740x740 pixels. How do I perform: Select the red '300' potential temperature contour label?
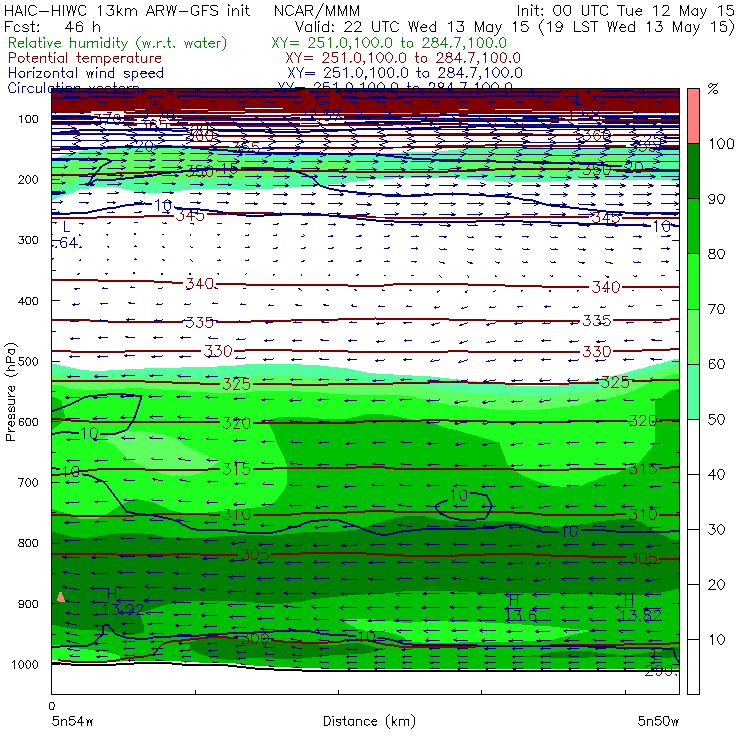[x=255, y=639]
